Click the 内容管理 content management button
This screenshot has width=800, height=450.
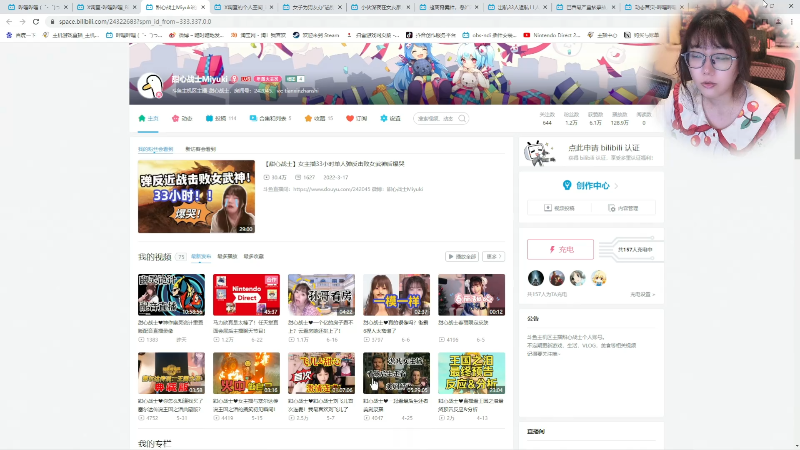(x=623, y=208)
